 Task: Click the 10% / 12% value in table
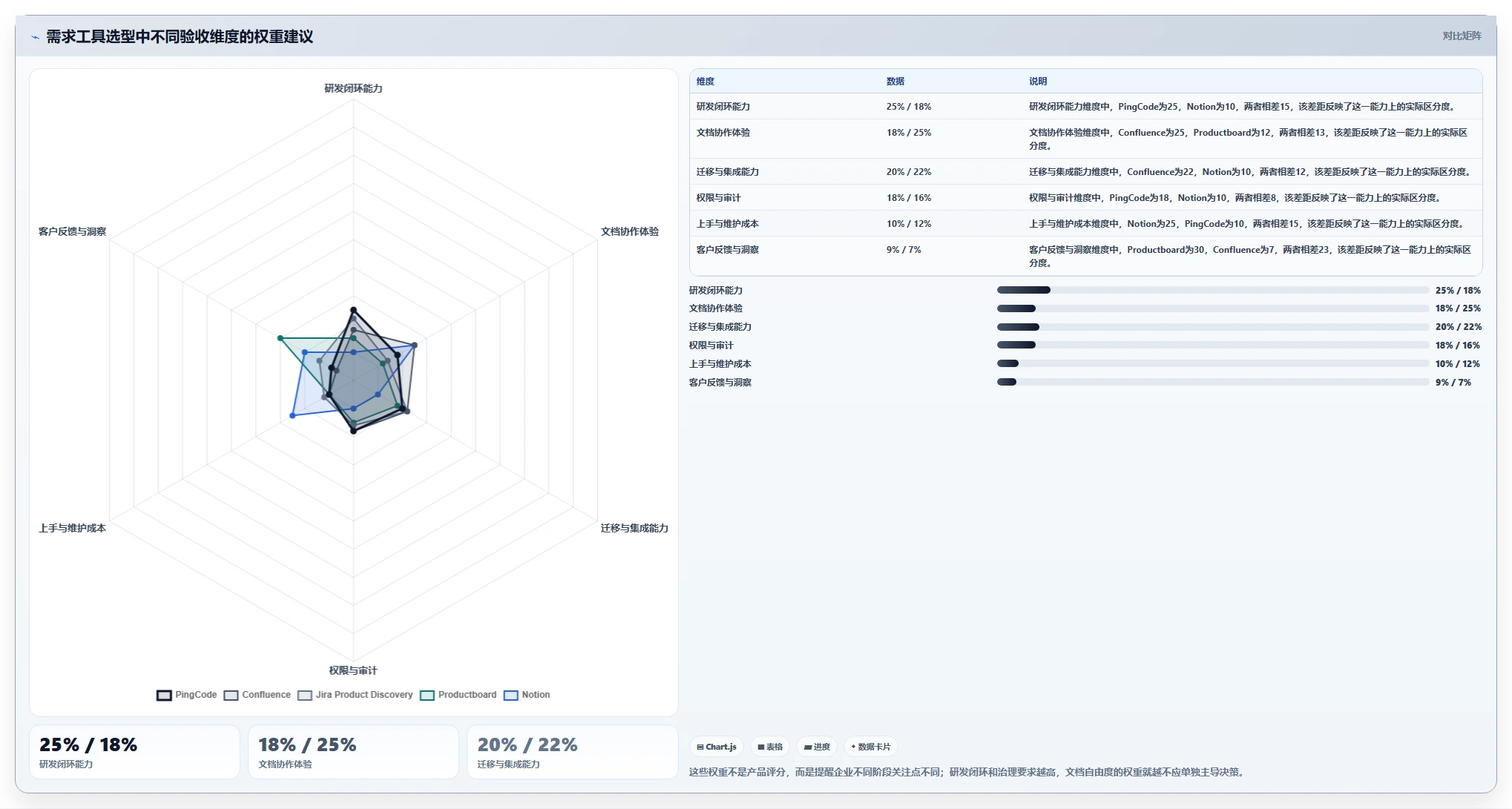(909, 224)
